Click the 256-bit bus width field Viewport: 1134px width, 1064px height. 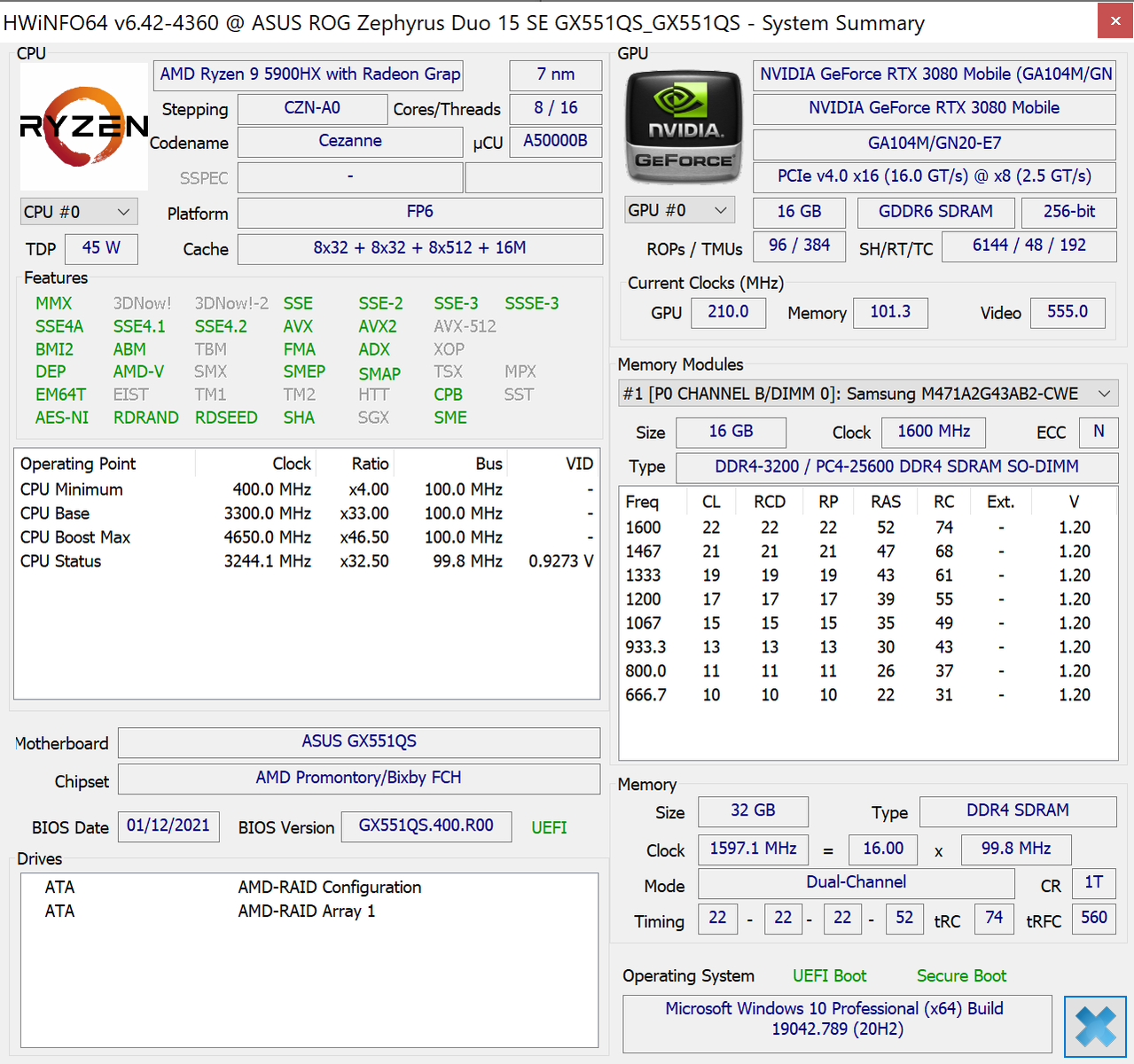tap(1068, 212)
